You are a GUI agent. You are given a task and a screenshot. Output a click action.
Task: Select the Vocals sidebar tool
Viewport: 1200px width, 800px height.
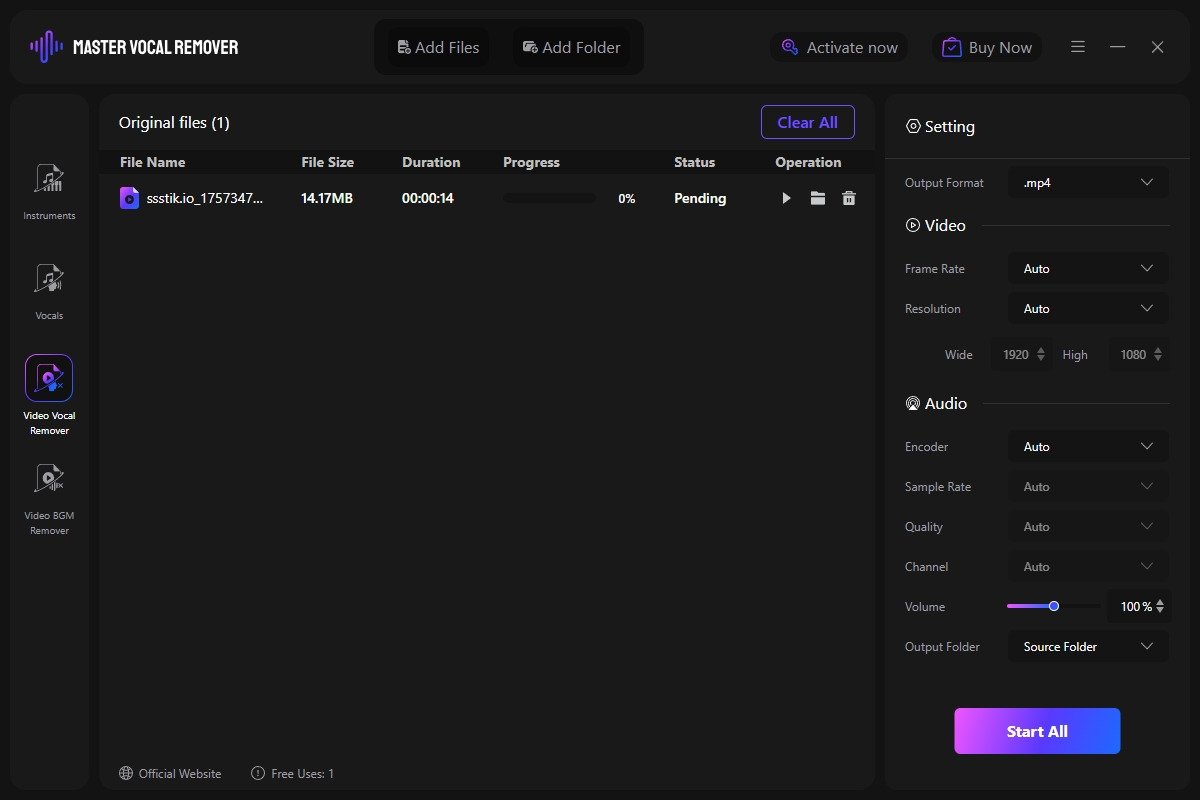(49, 280)
